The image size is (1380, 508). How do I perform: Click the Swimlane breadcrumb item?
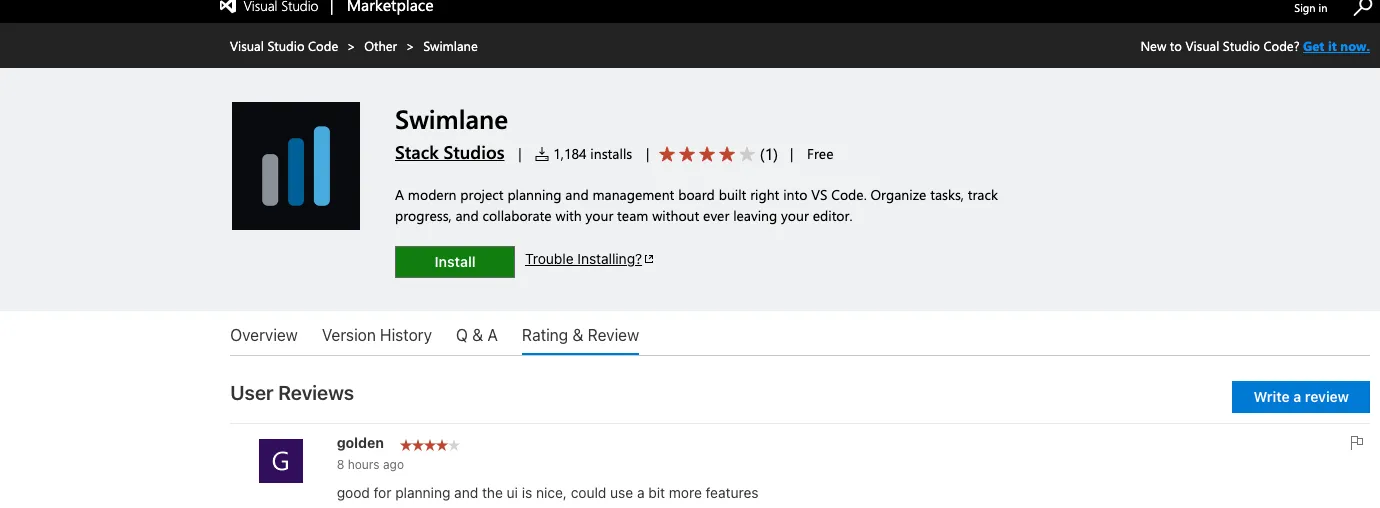coord(450,47)
